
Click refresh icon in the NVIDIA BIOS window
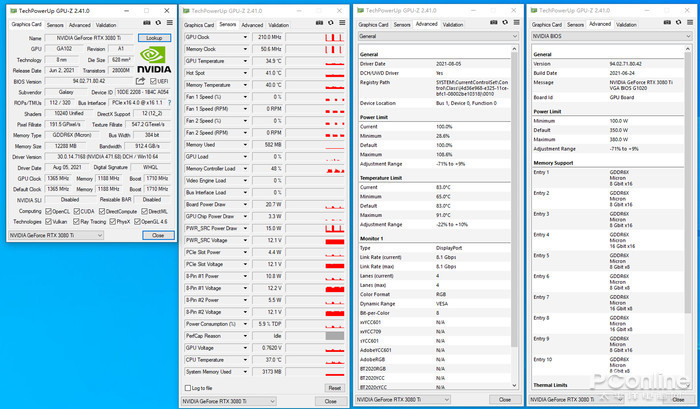tap(679, 22)
